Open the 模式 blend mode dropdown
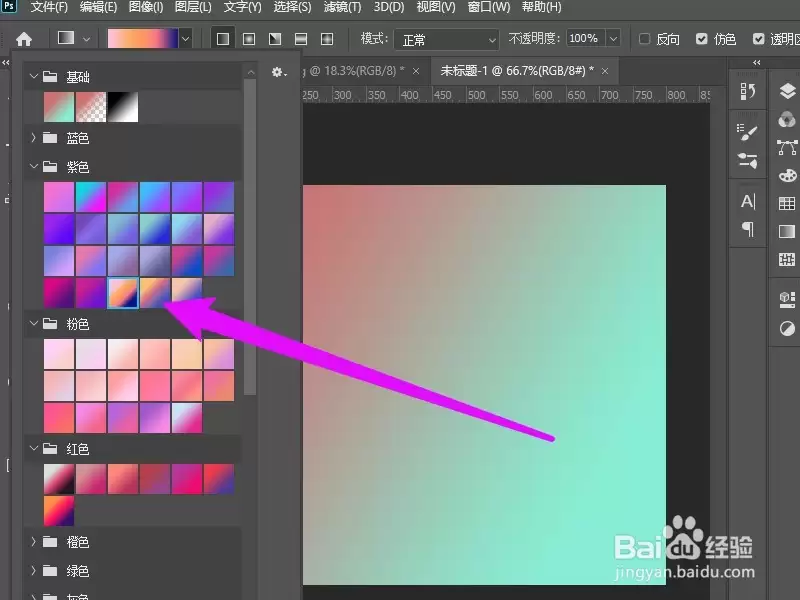Screen dimensions: 800x600 [x=446, y=39]
